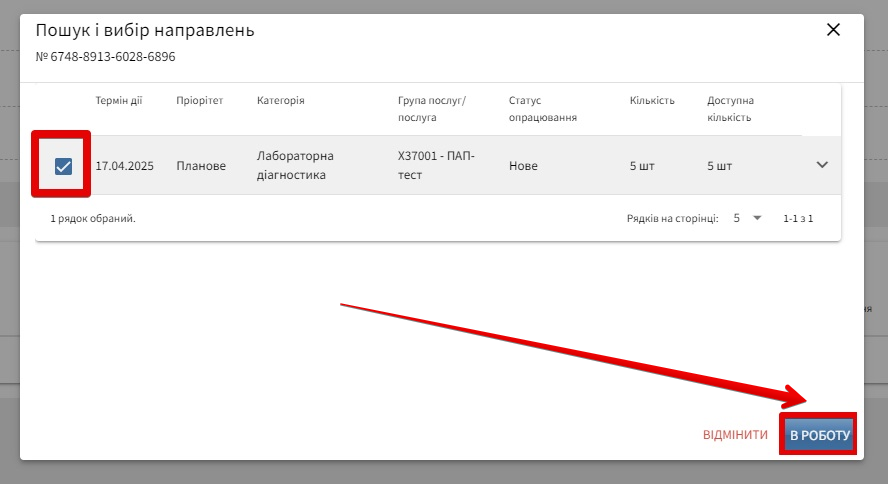Select the Категорія column header
The height and width of the screenshot is (484, 888).
coord(280,101)
